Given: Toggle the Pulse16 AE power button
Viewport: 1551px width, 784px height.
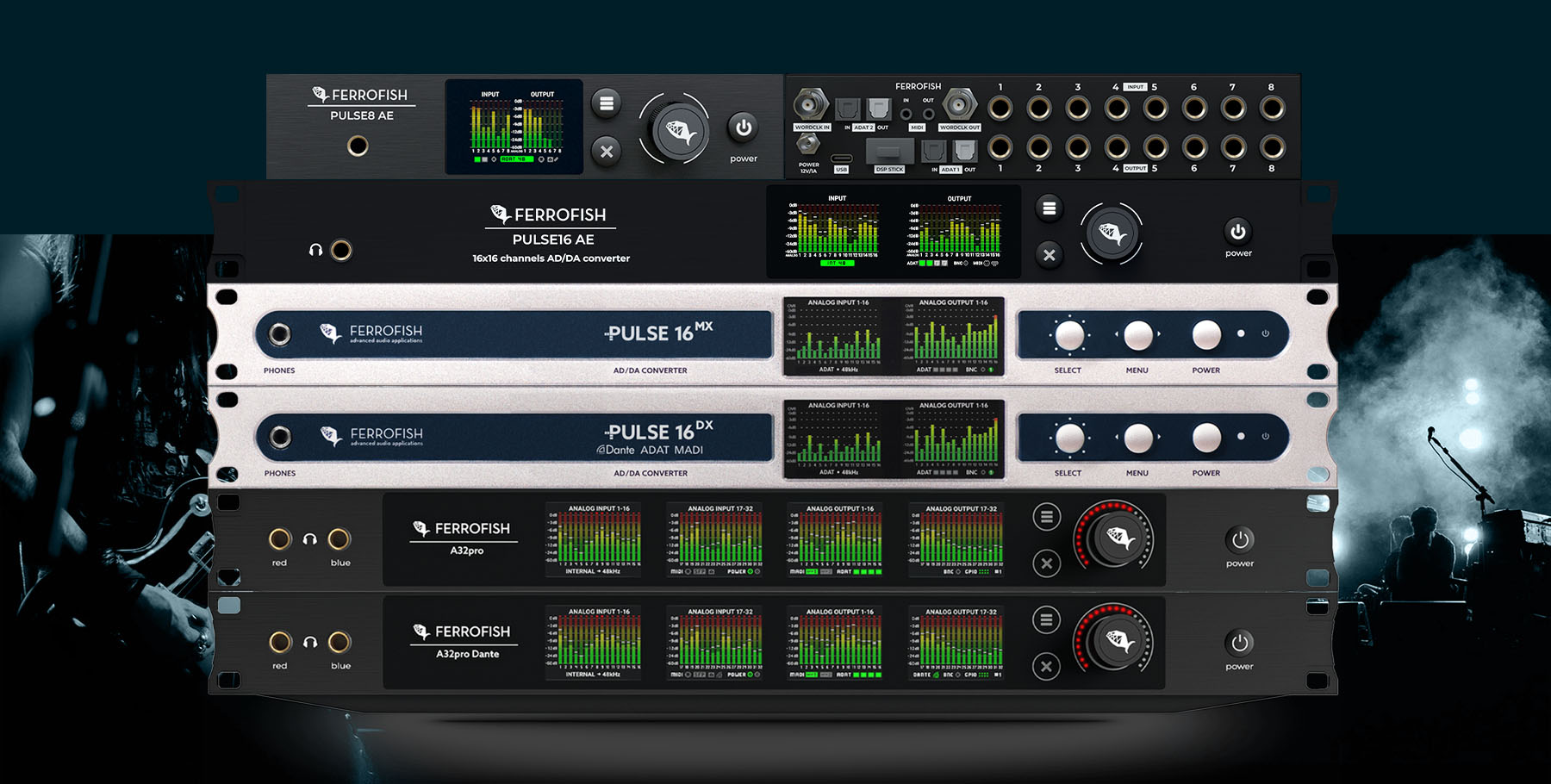Looking at the screenshot, I should point(1237,231).
